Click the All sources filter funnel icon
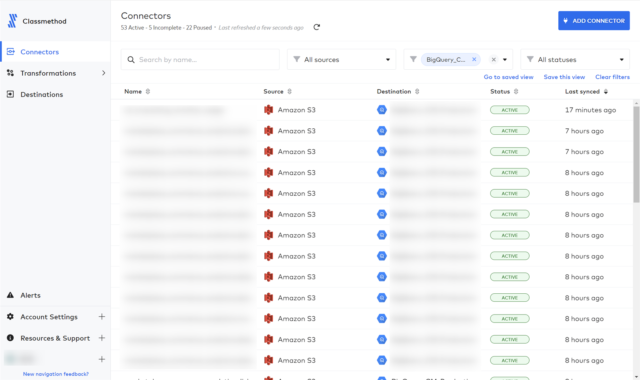 (297, 59)
